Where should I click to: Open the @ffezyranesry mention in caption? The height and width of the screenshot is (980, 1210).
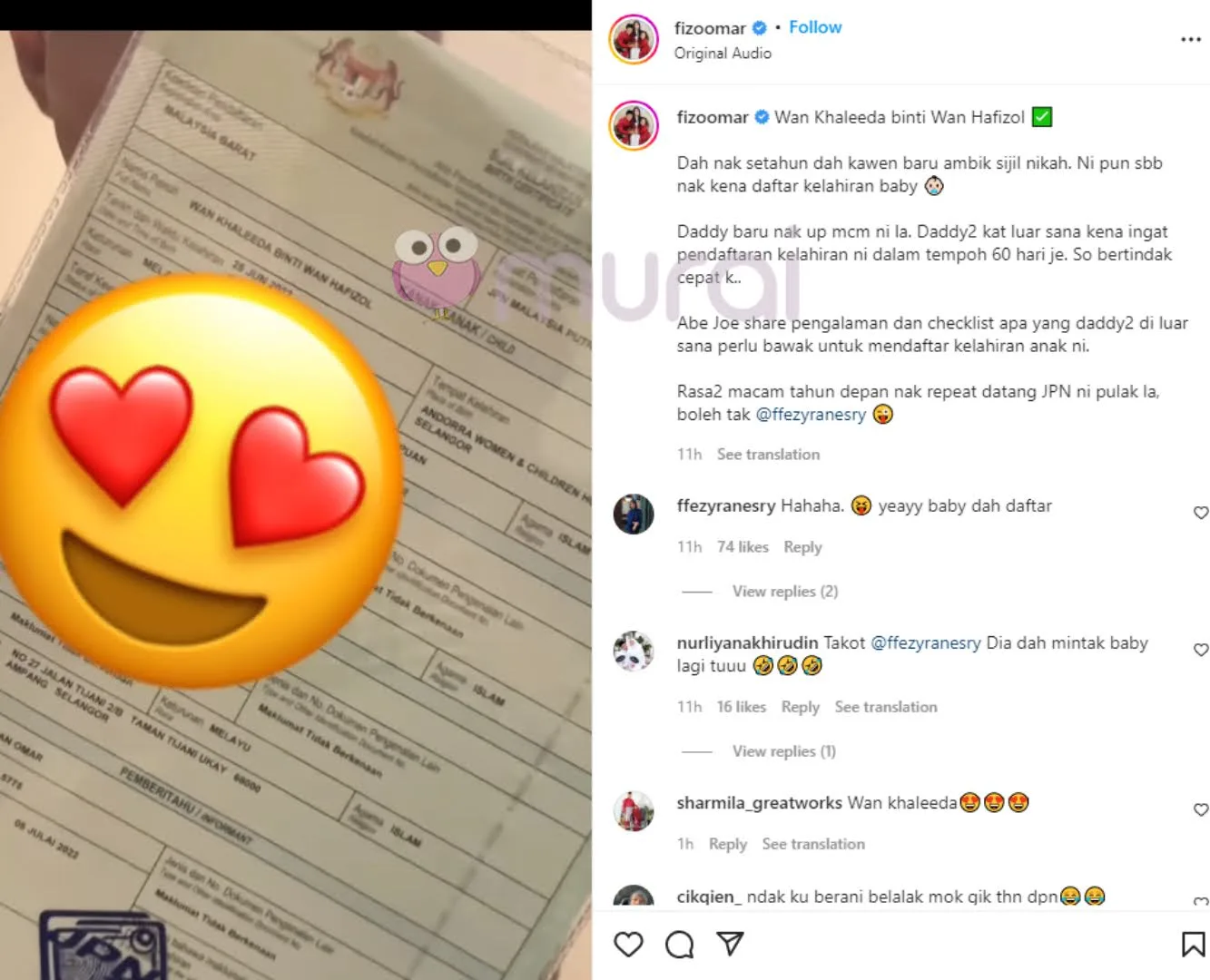(811, 415)
